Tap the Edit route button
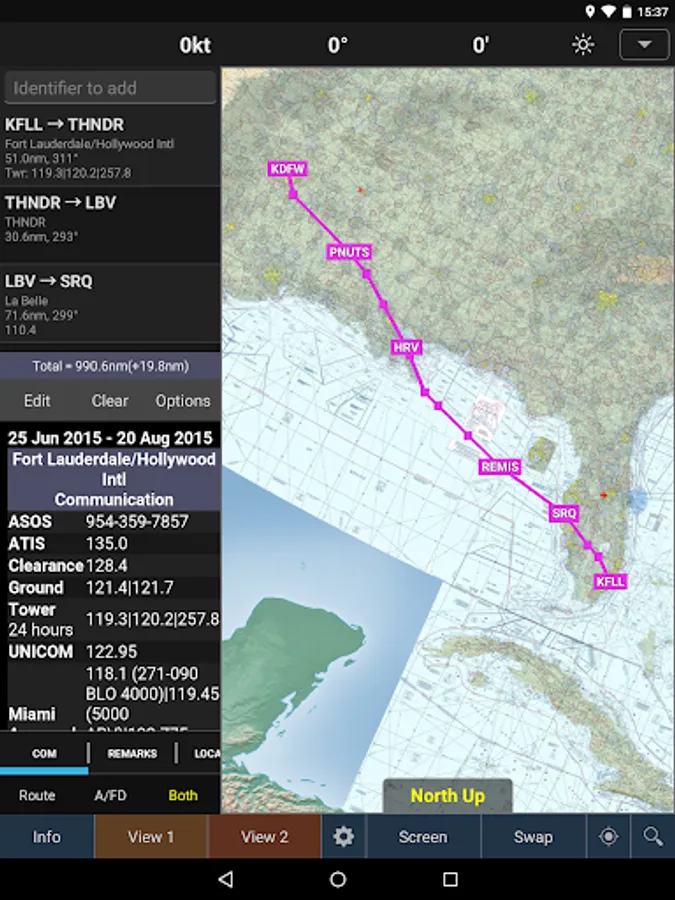 click(x=37, y=401)
